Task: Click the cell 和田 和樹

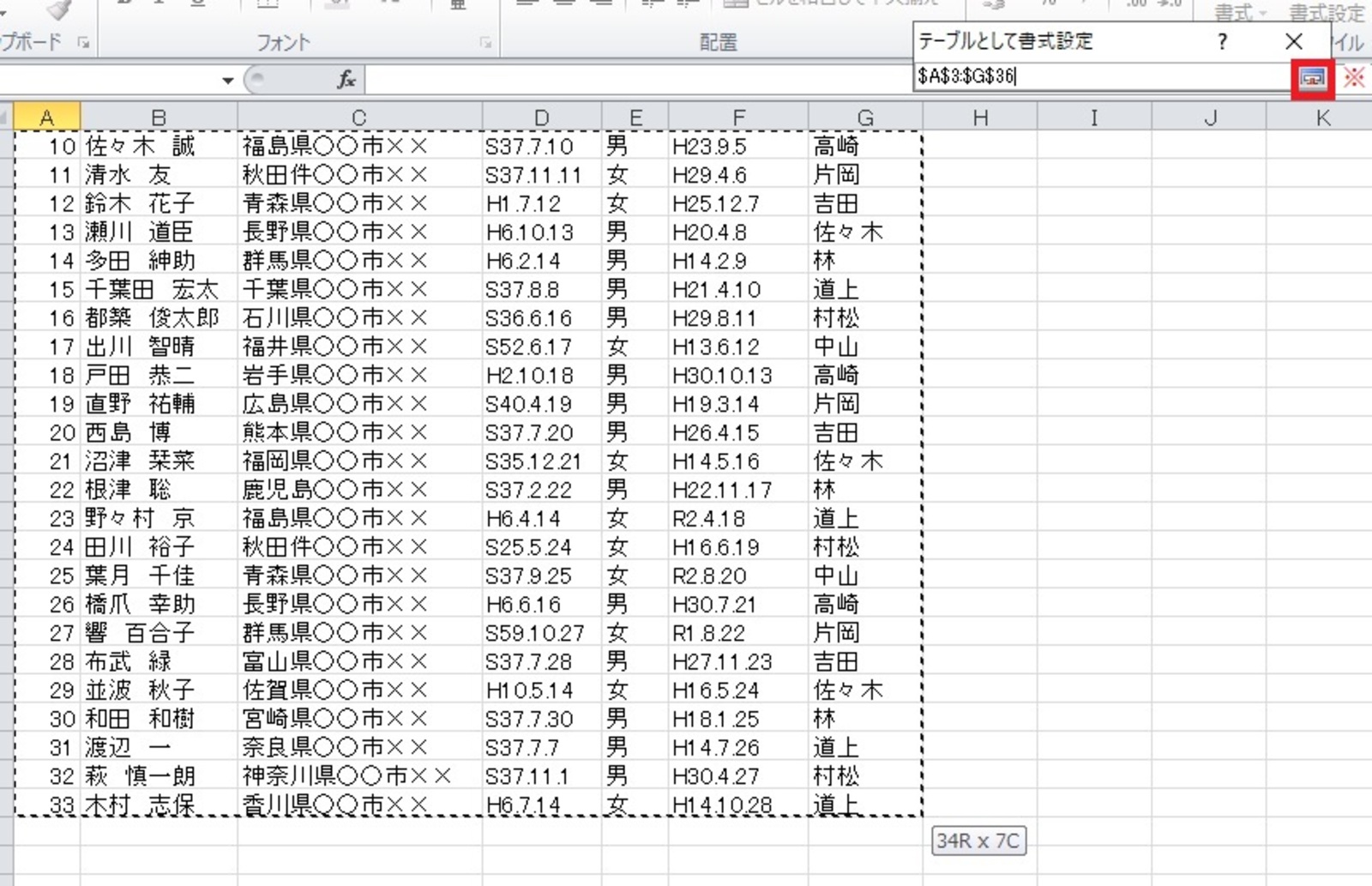Action: 159,719
